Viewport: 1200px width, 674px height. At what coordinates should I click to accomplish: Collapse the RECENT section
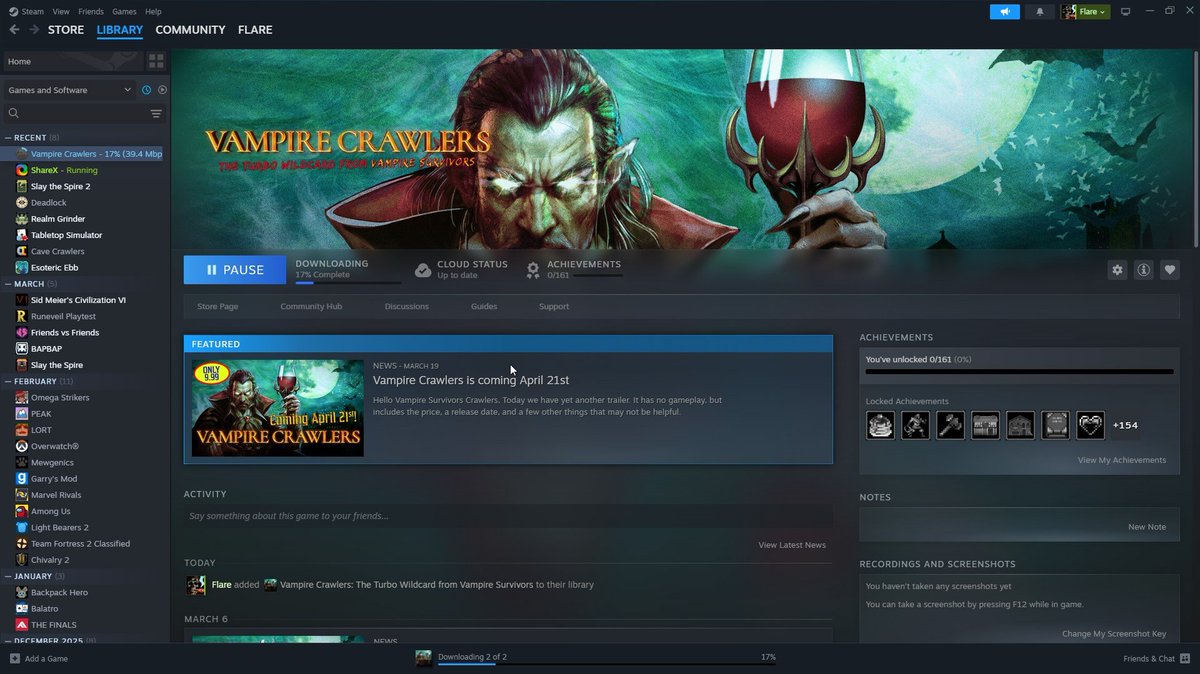pos(8,137)
